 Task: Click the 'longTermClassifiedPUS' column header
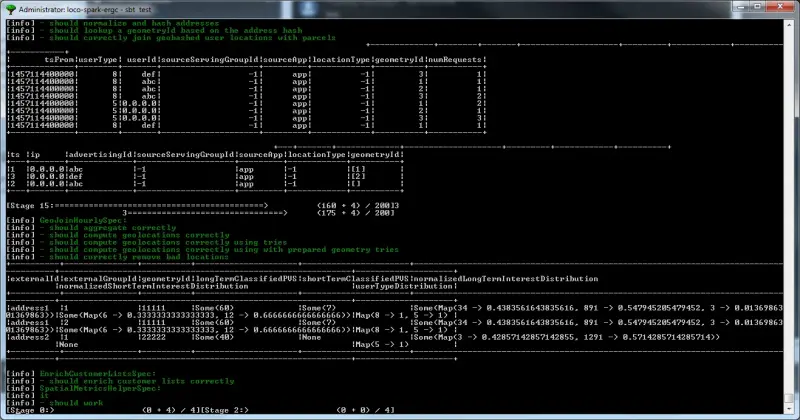click(x=246, y=279)
